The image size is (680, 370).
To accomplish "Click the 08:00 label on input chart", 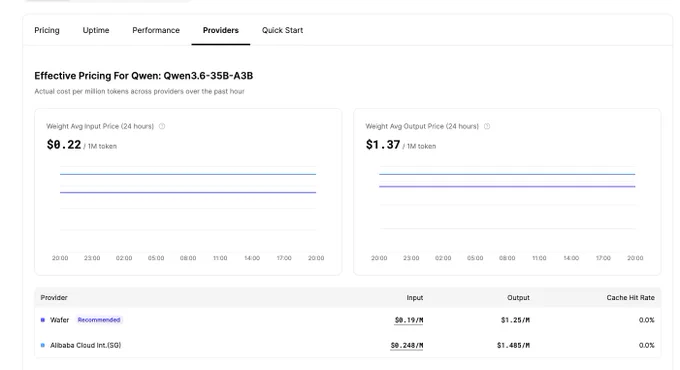I will 188,258.
